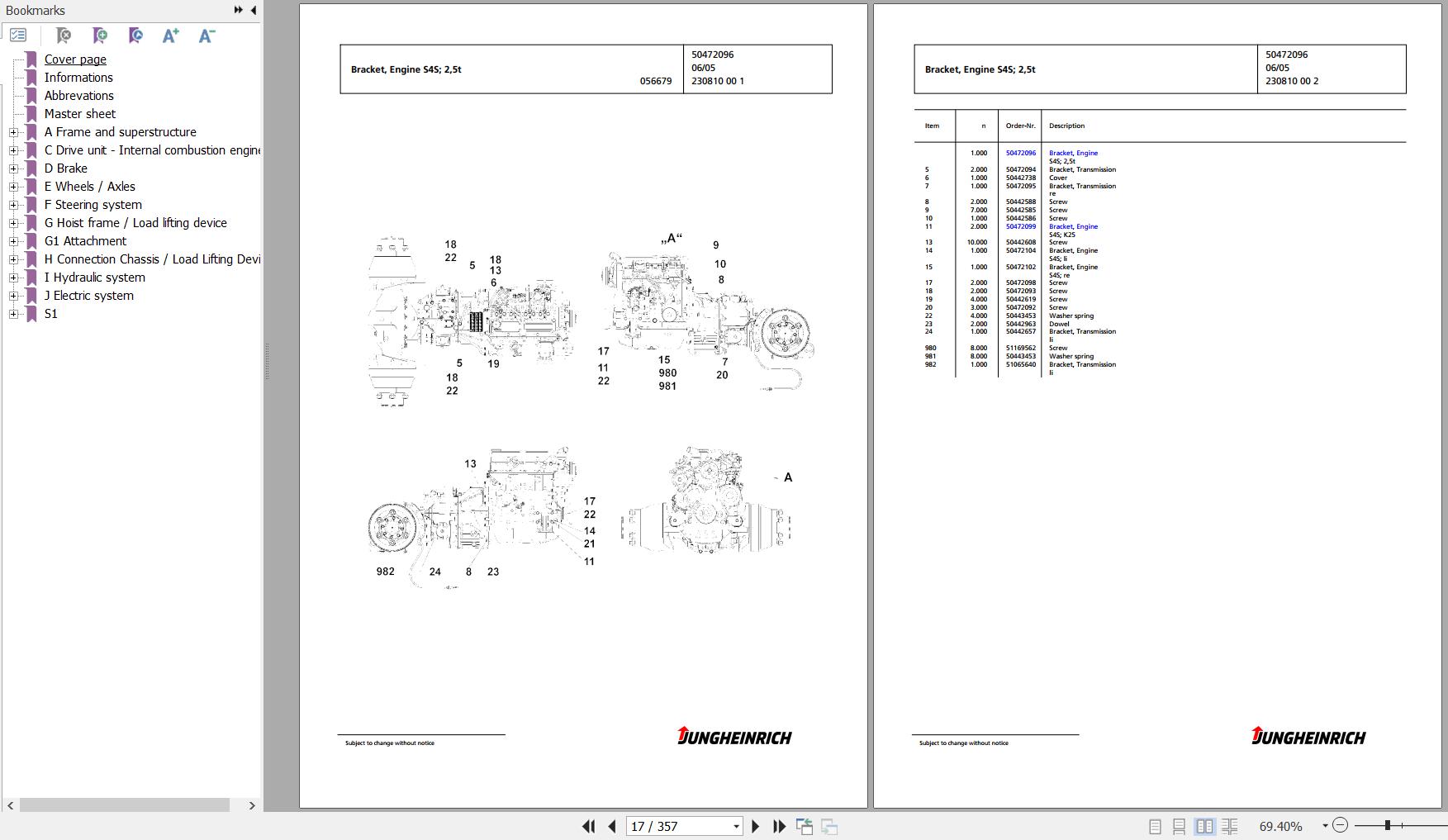Expand the J Electric system bookmark
This screenshot has height=840, width=1448.
[x=13, y=296]
